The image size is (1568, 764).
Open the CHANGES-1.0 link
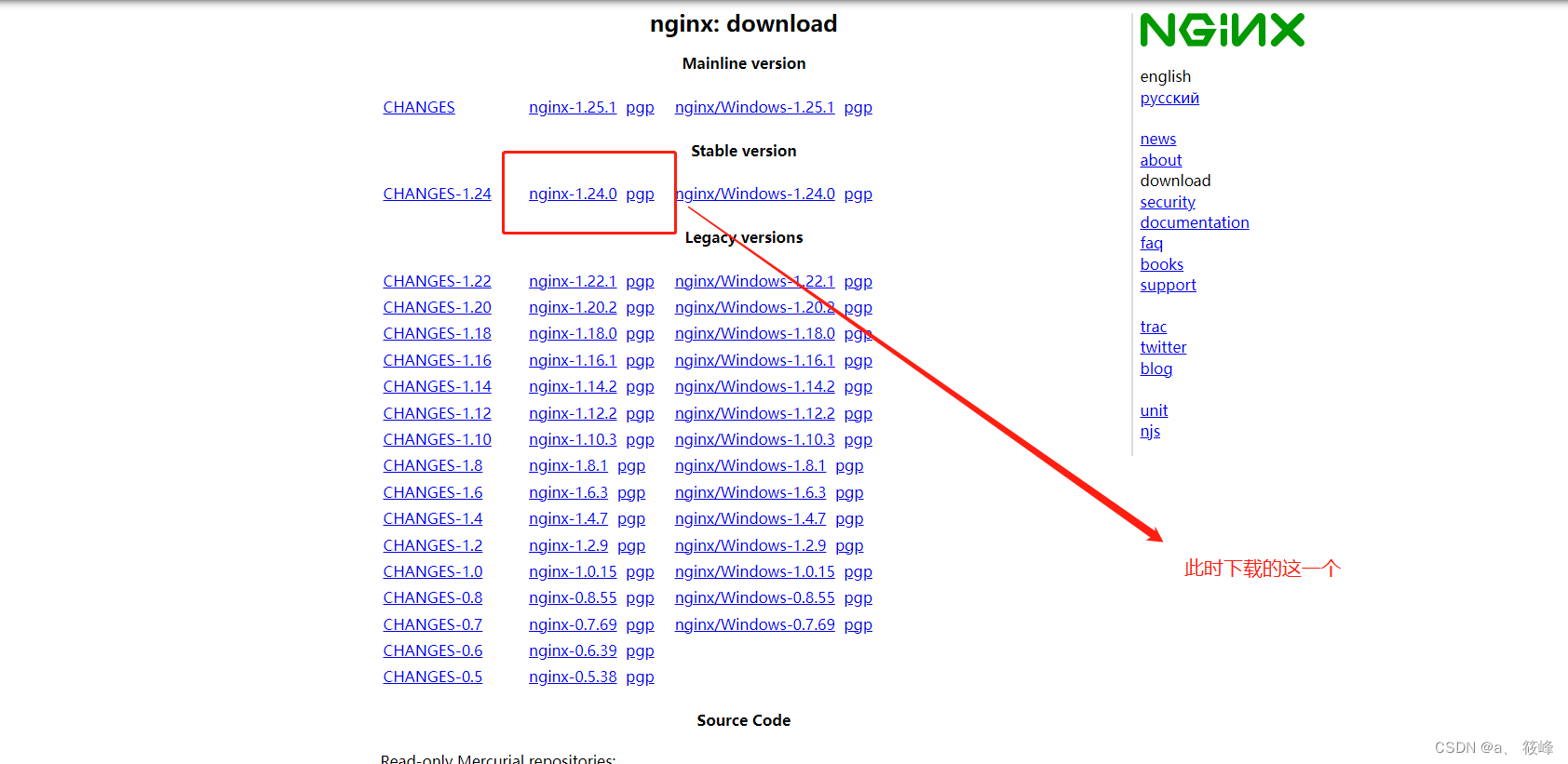coord(433,571)
